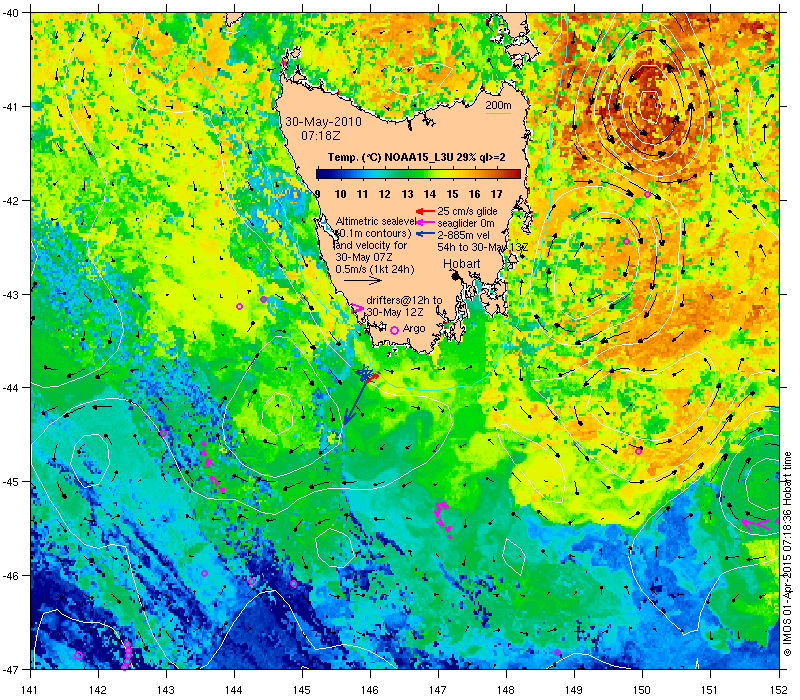The width and height of the screenshot is (800, 700).
Task: Click the '152' longitude axis label
Action: [x=780, y=690]
